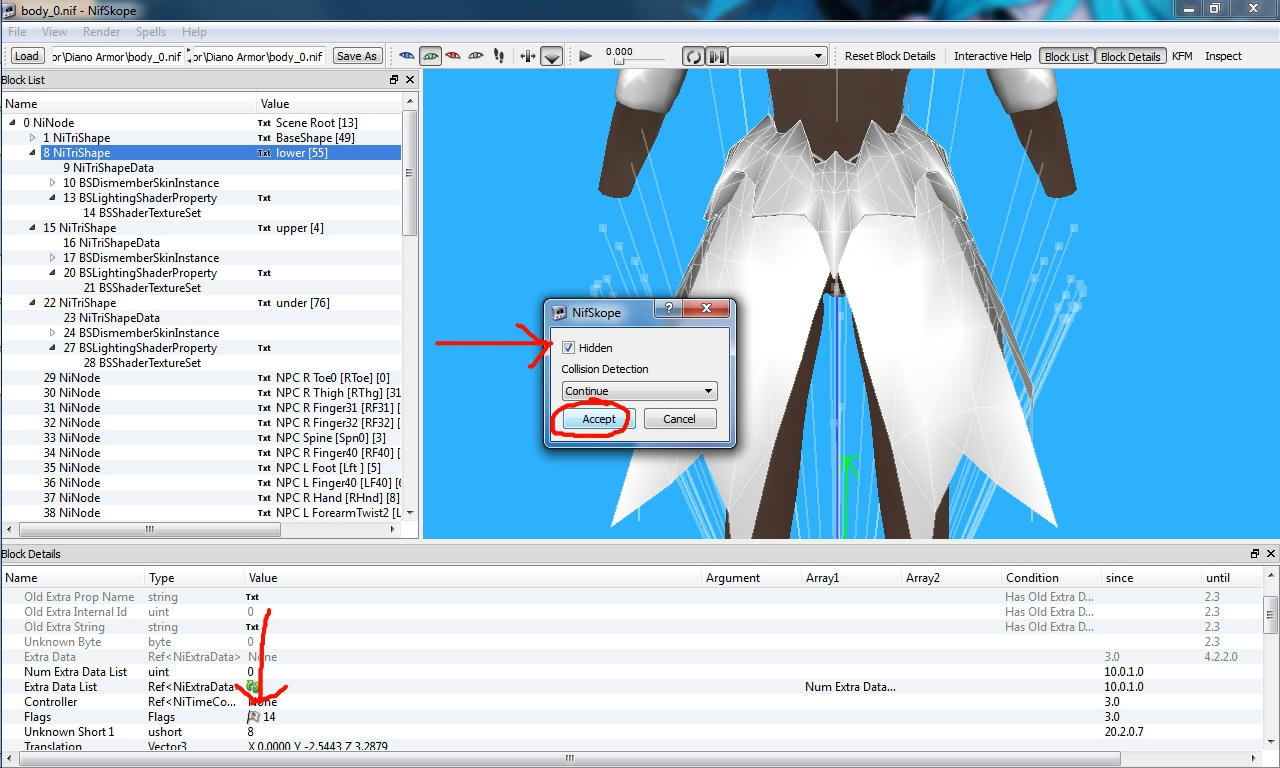Click the Flags value icon in Block Details
The image size is (1280, 768).
[x=255, y=717]
